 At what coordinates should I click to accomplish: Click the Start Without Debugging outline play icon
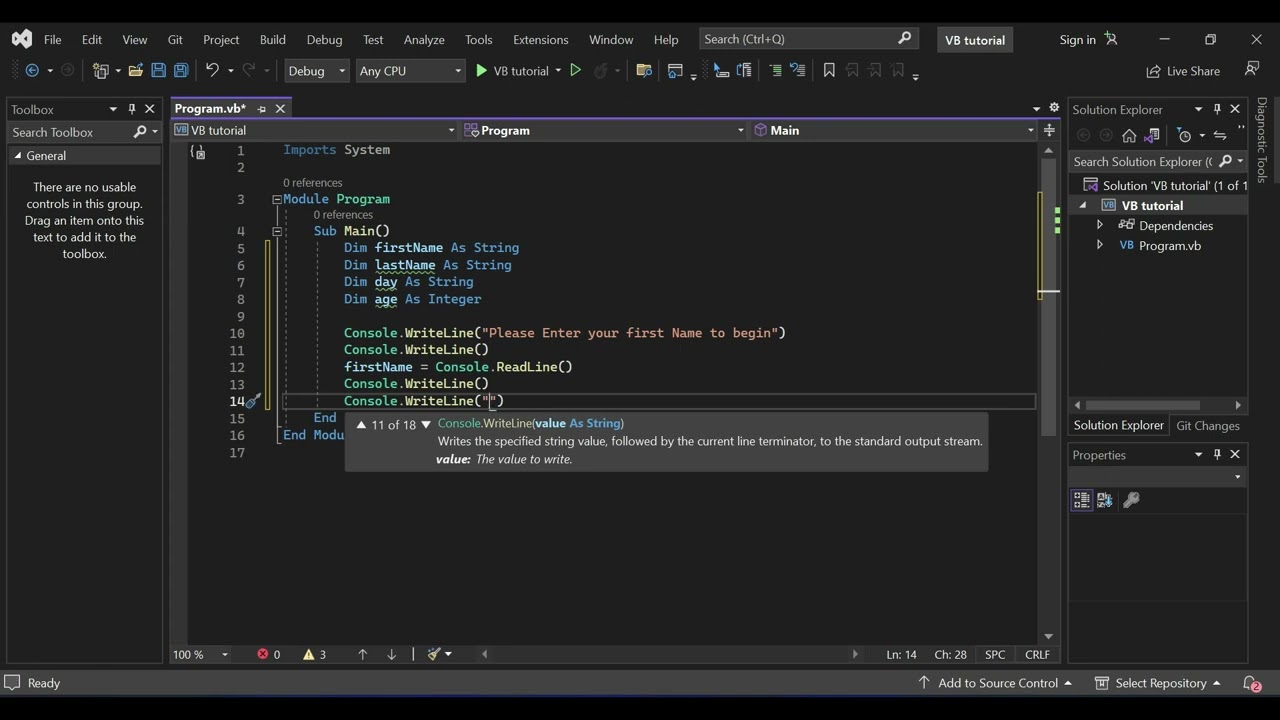[x=575, y=71]
